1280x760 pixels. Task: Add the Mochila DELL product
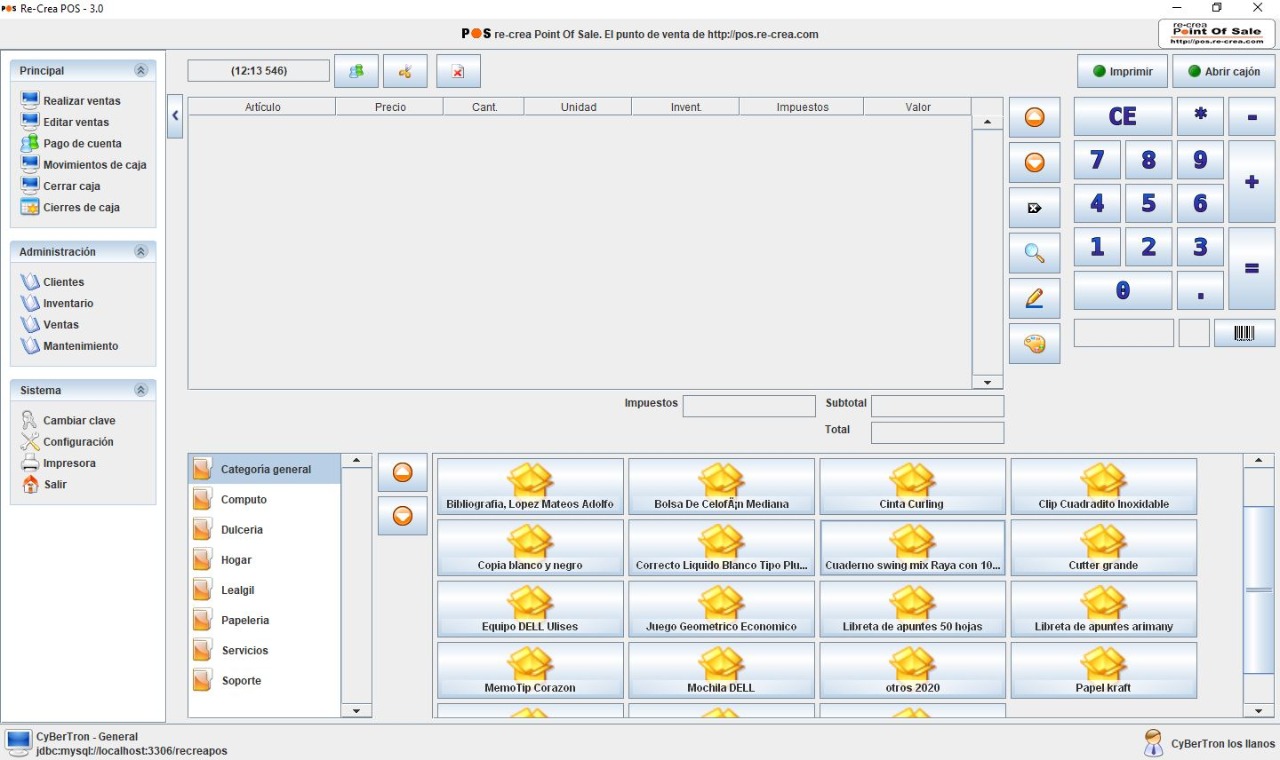coord(721,670)
